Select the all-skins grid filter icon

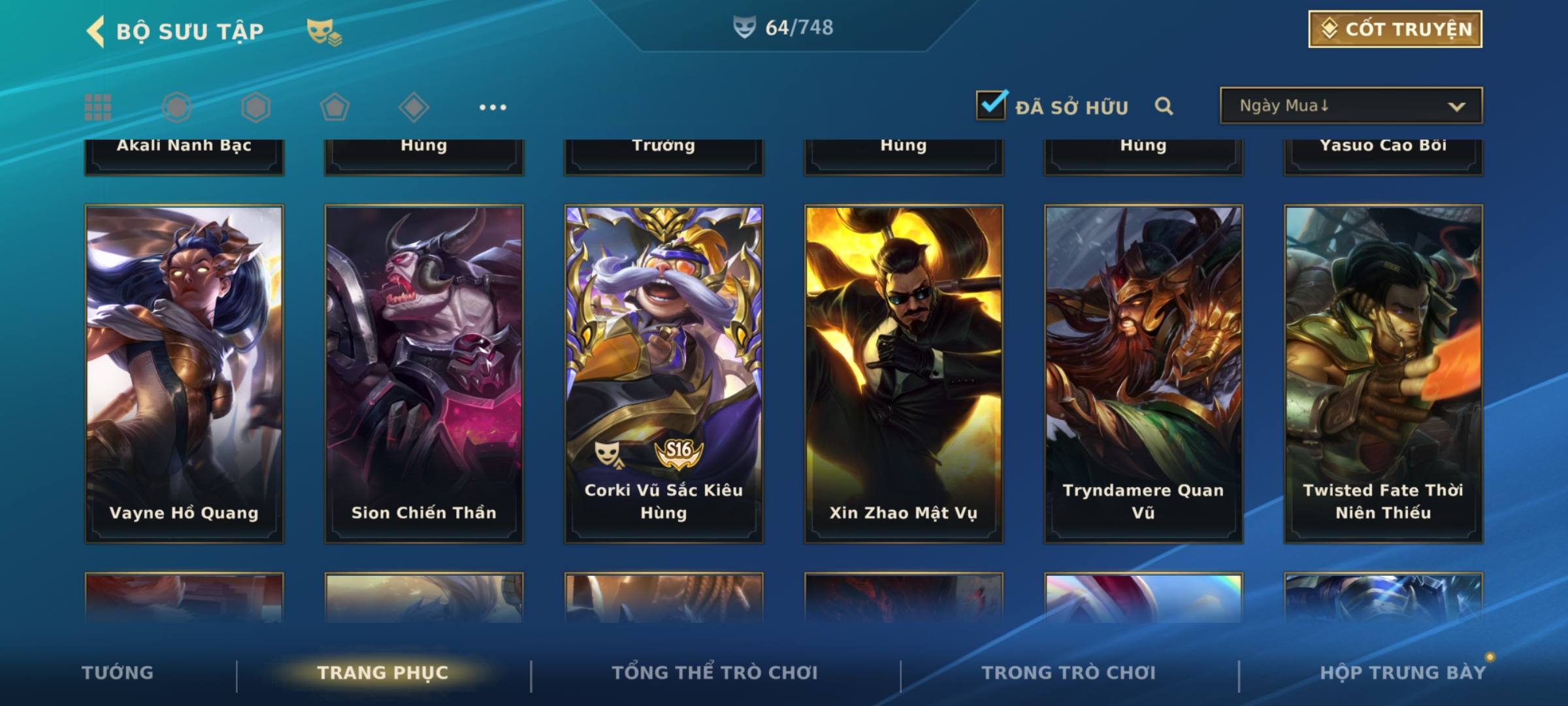[x=98, y=107]
